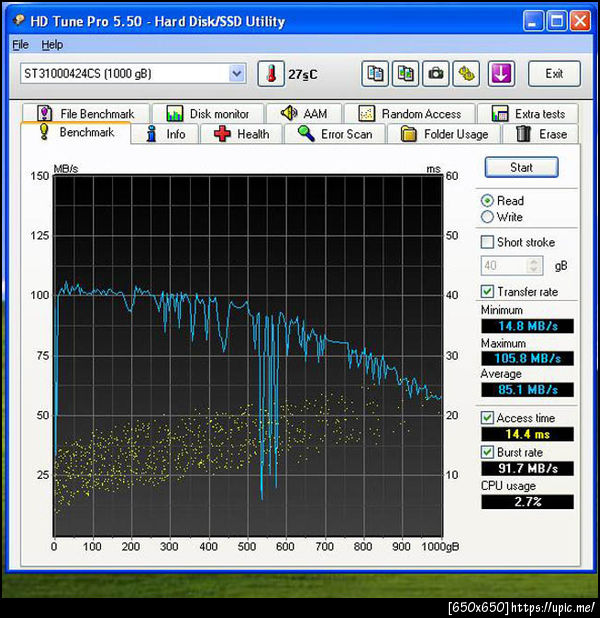600x618 pixels.
Task: Switch to the Random Access tab
Action: [410, 114]
